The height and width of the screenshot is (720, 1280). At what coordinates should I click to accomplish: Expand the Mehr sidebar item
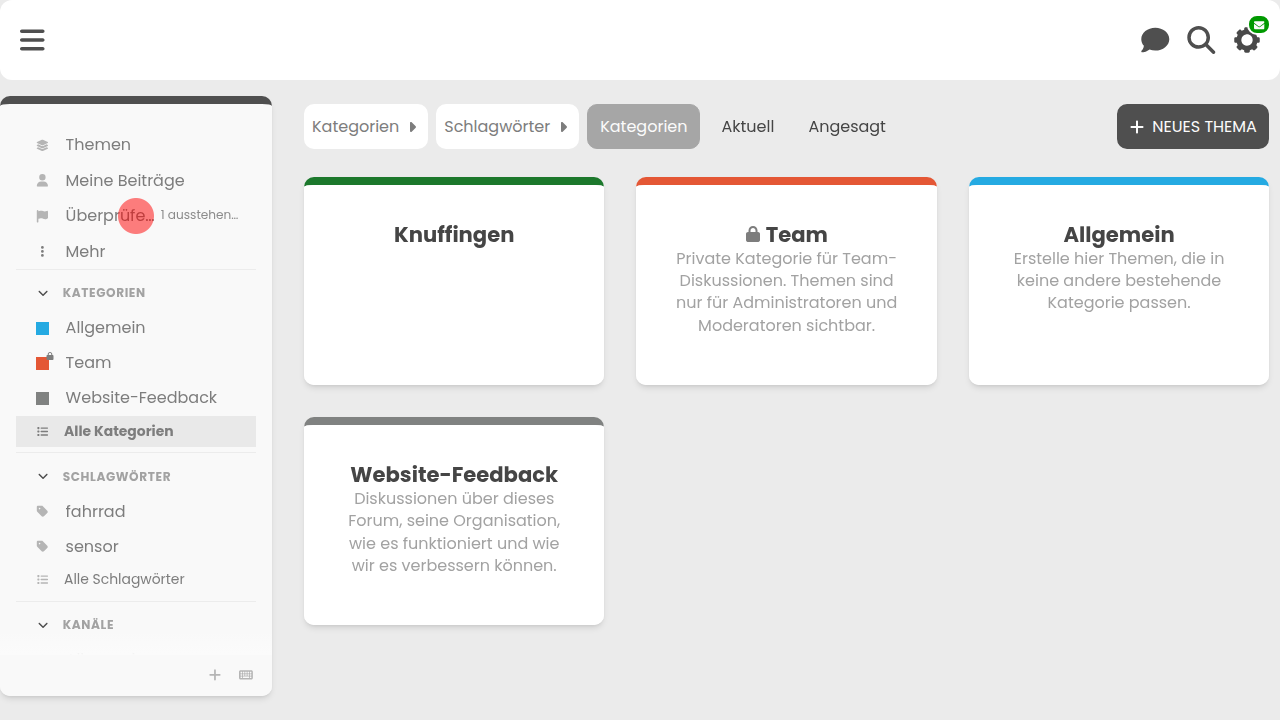click(x=85, y=251)
